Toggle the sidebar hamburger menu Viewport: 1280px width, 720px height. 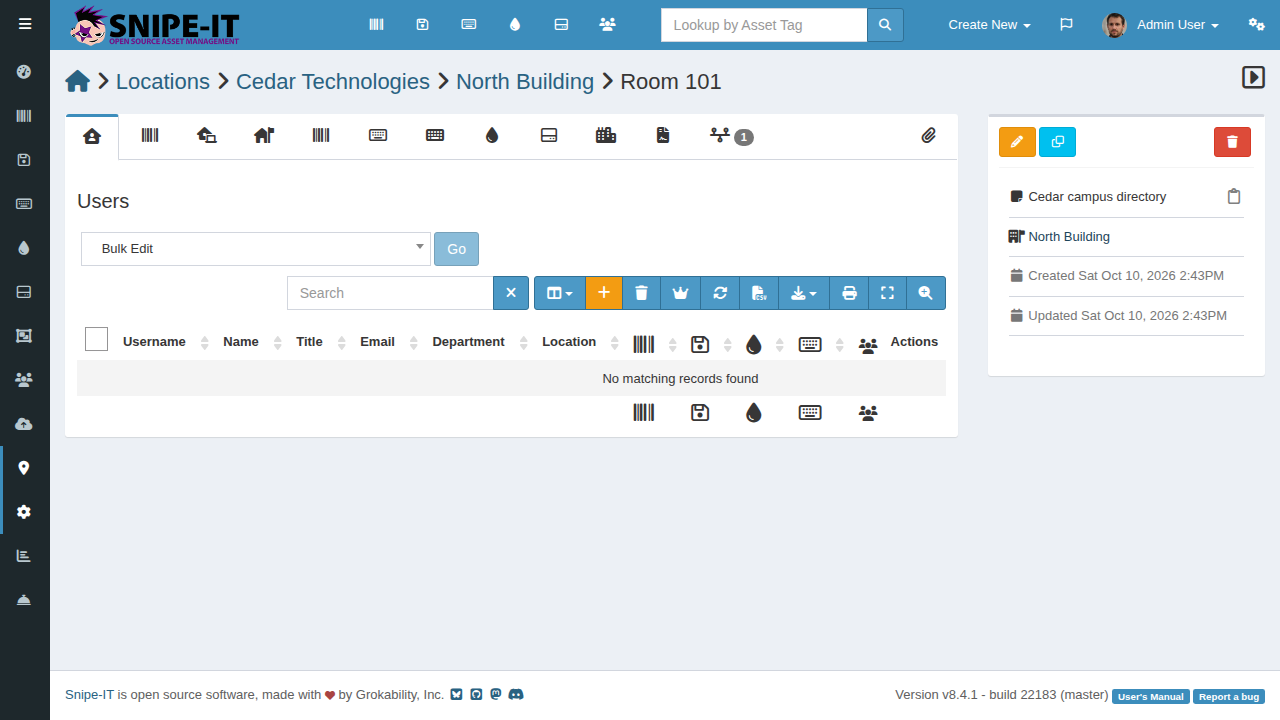click(x=25, y=24)
